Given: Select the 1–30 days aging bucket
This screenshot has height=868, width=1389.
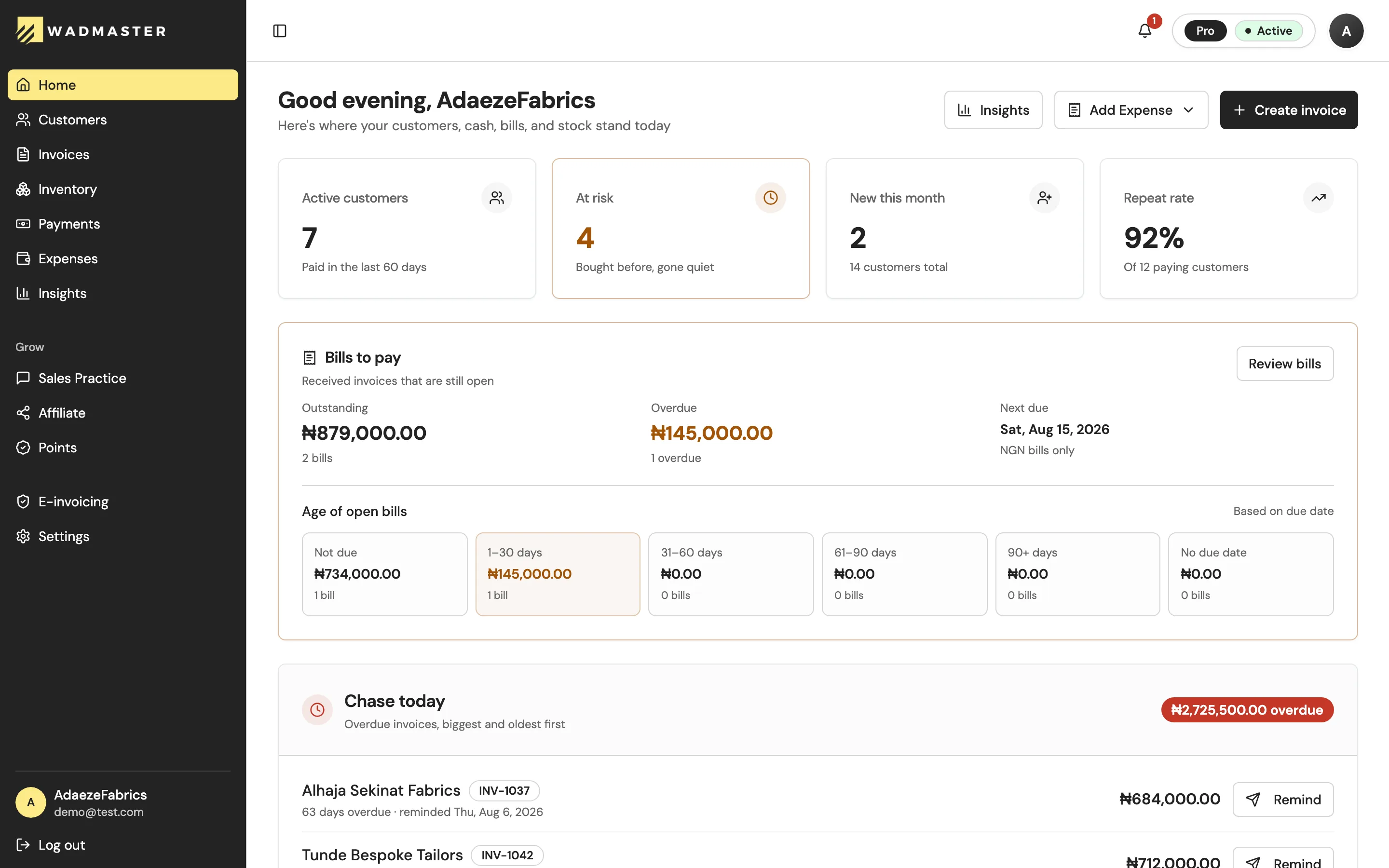Looking at the screenshot, I should [558, 574].
